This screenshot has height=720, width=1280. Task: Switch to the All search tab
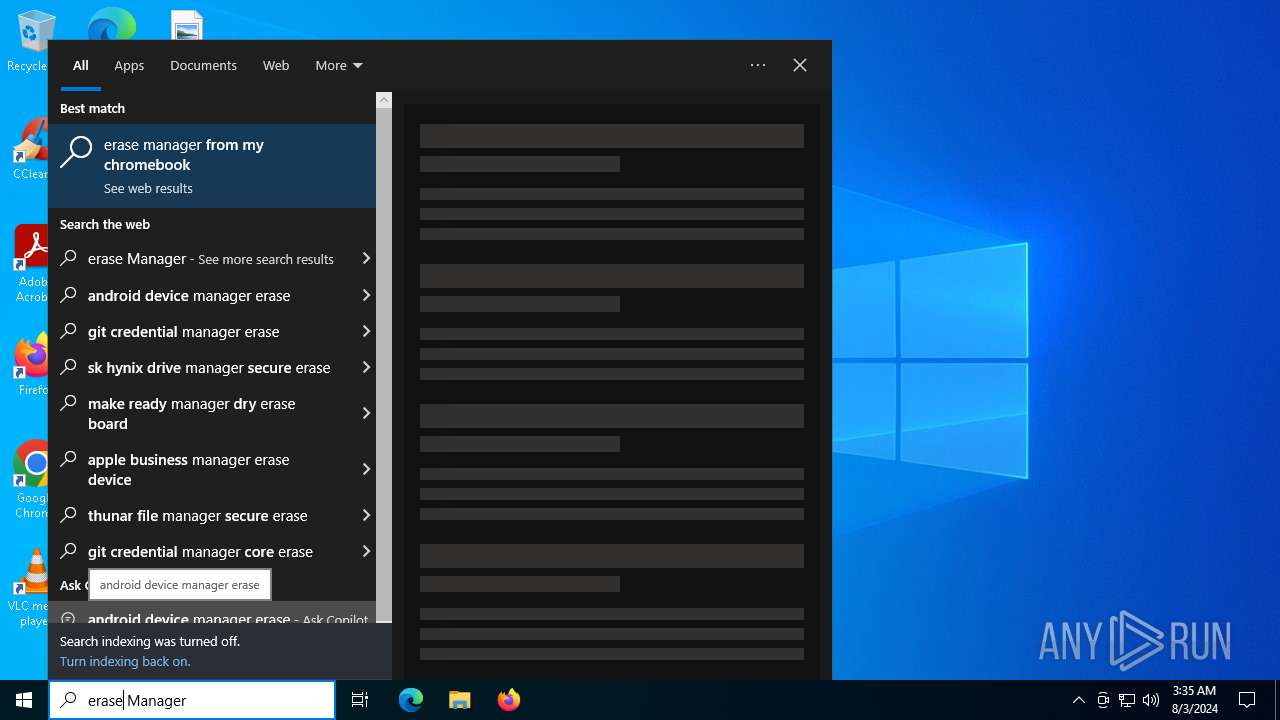click(81, 65)
